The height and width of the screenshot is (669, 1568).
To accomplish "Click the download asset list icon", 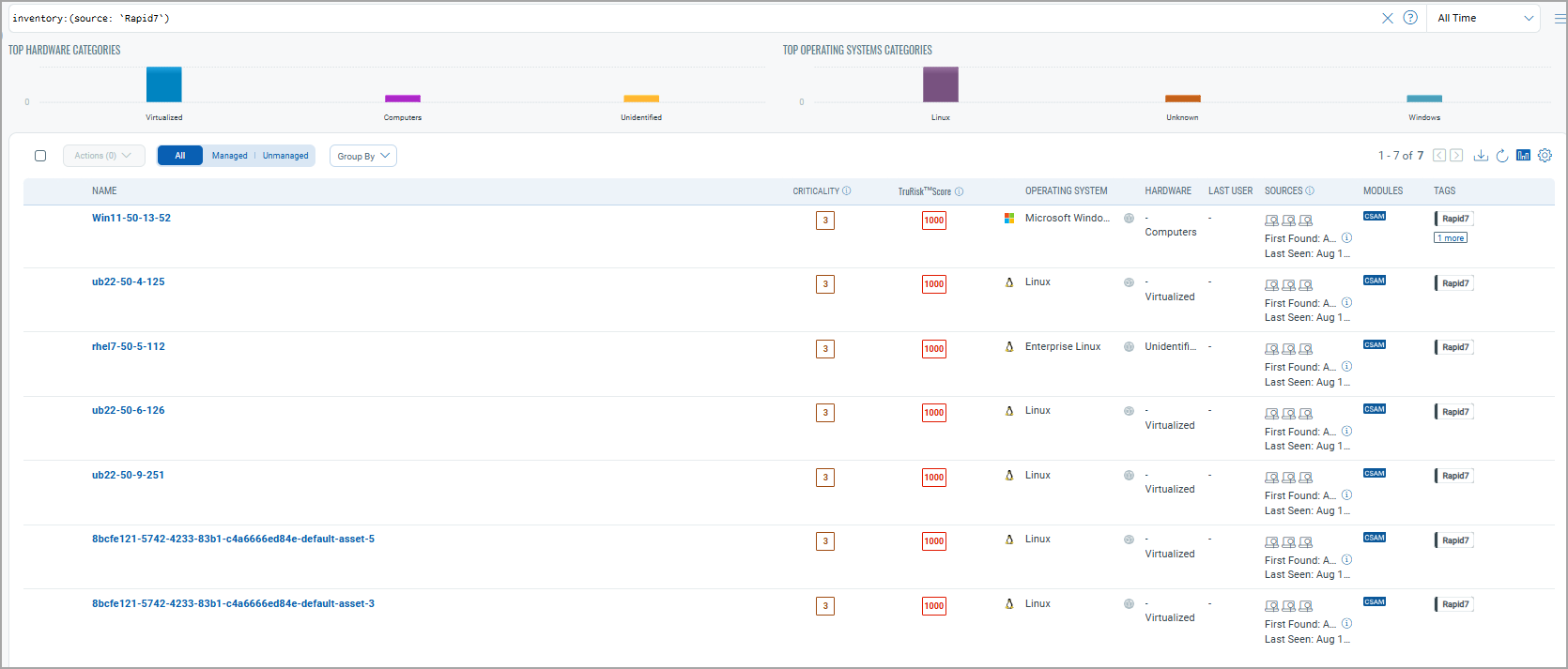I will [1481, 156].
